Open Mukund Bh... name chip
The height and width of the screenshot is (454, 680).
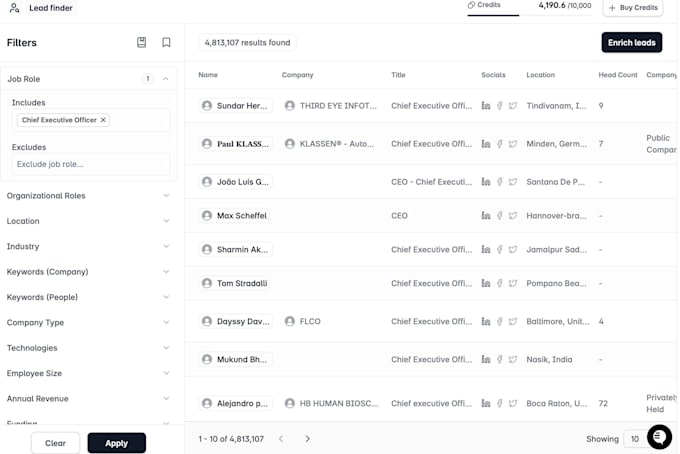[236, 360]
